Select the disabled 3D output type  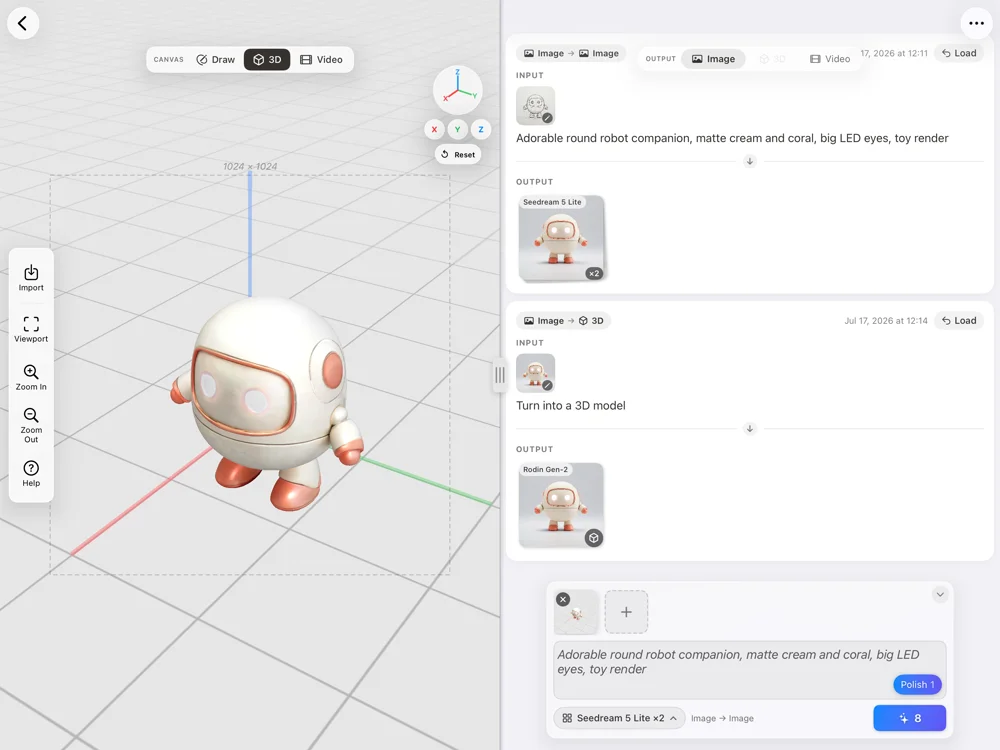coord(772,59)
